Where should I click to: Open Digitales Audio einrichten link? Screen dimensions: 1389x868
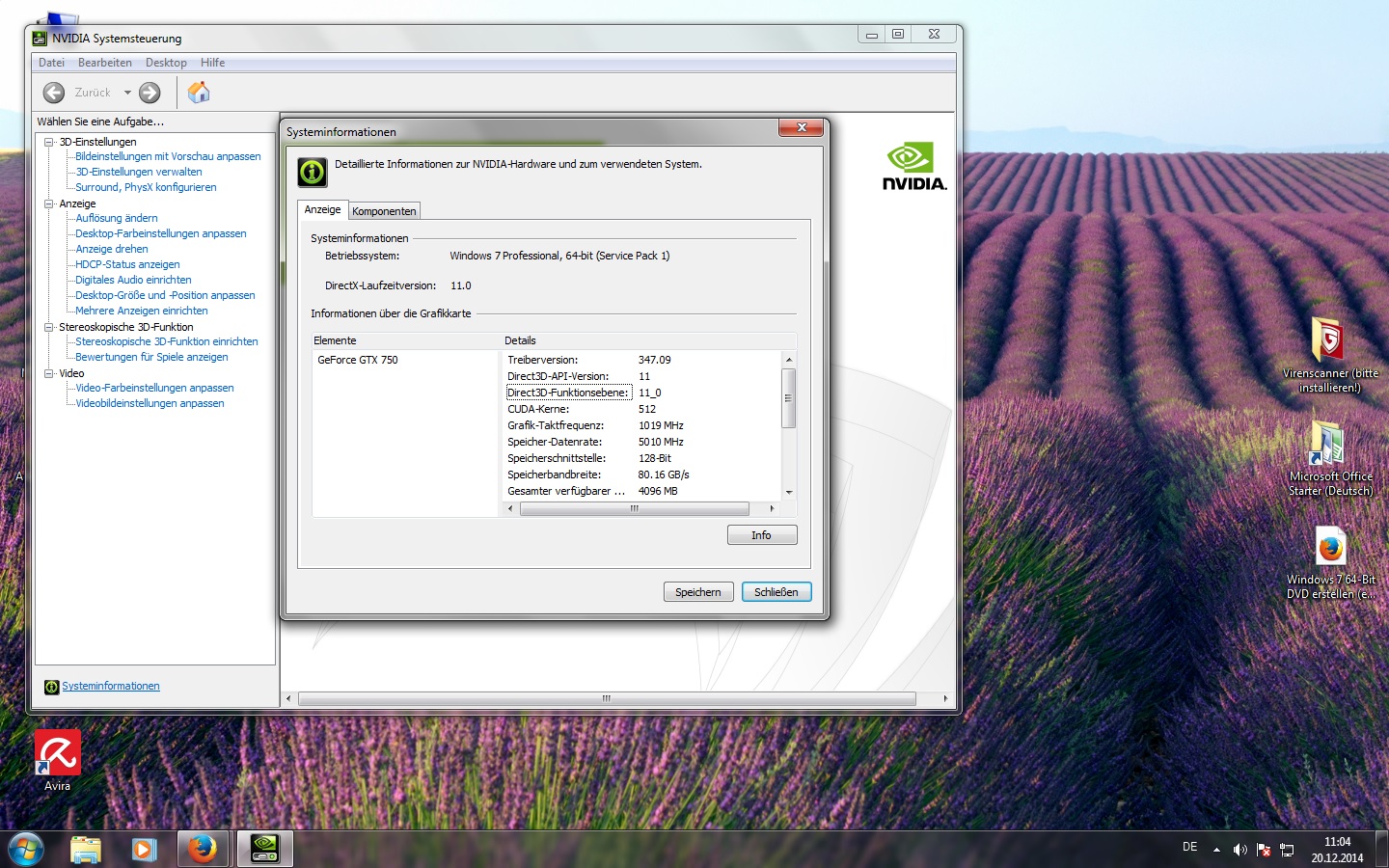click(133, 280)
